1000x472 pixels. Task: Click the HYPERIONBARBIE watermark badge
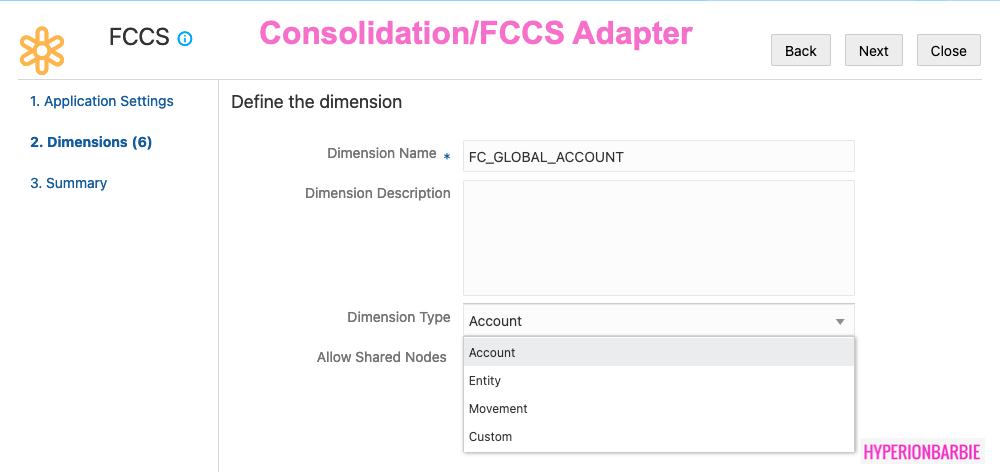point(922,451)
